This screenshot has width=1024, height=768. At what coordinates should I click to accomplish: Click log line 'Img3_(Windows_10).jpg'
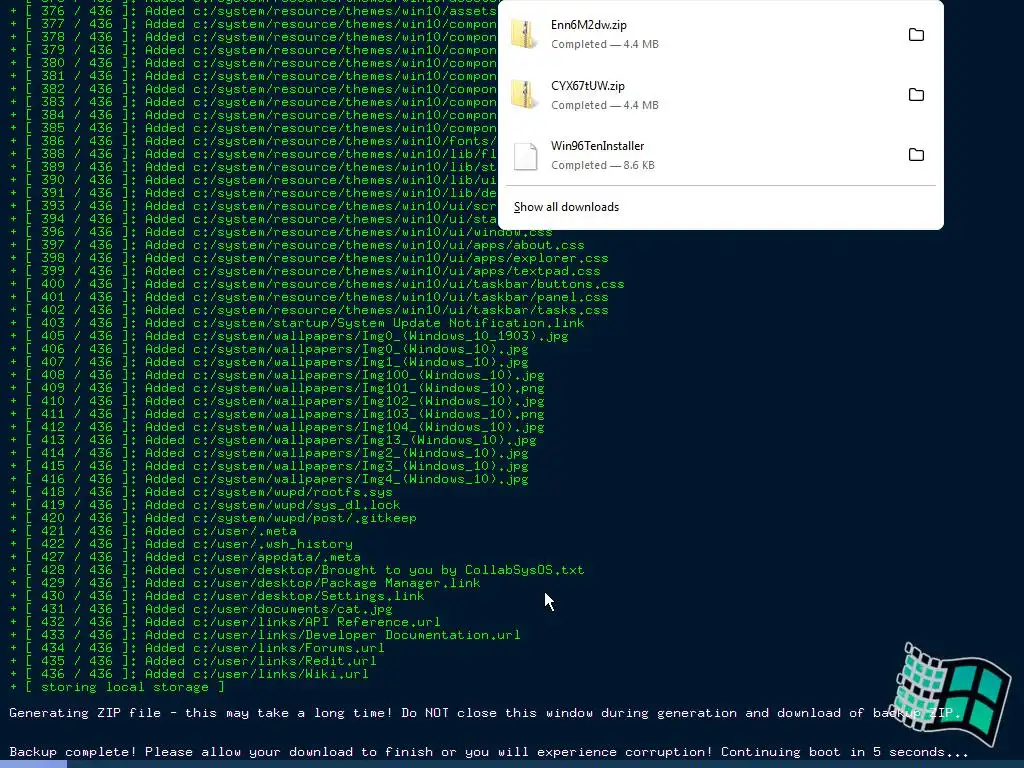(x=269, y=466)
